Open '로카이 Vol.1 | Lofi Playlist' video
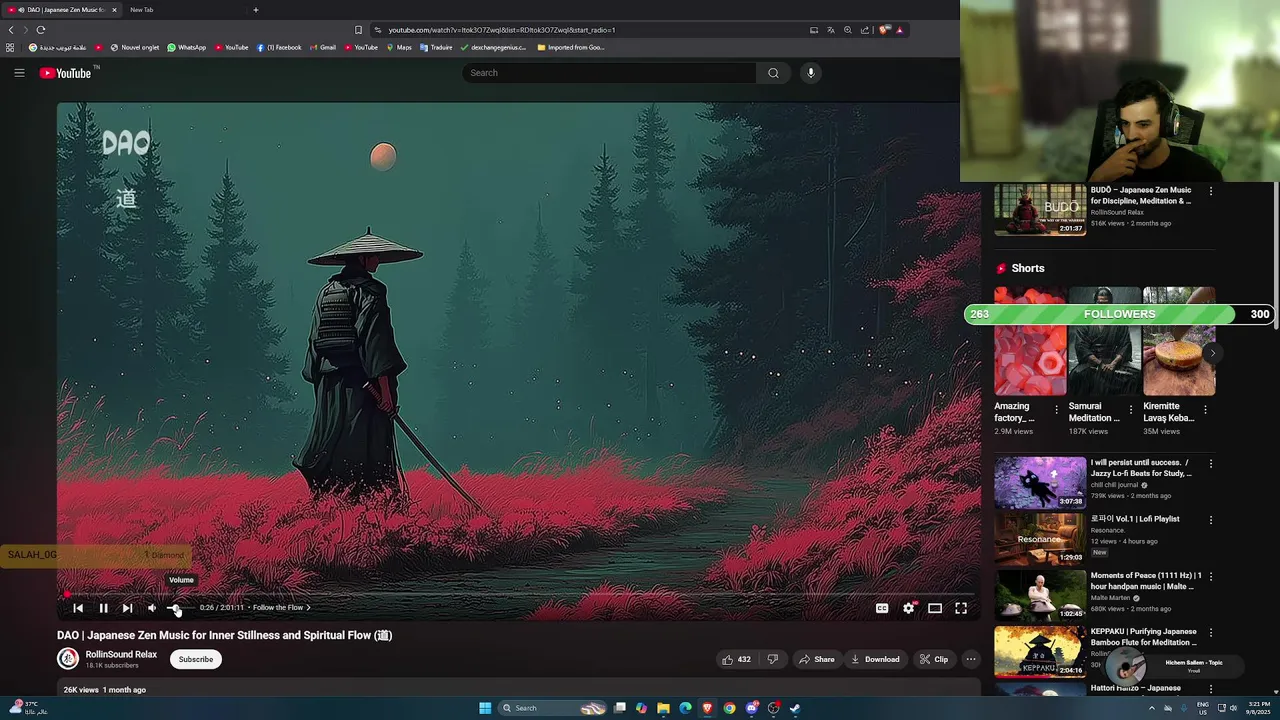The height and width of the screenshot is (720, 1280). point(1040,539)
